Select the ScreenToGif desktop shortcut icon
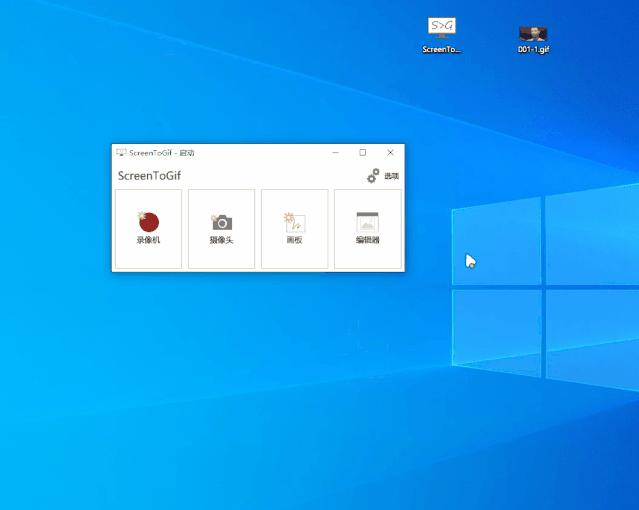 coord(442,28)
